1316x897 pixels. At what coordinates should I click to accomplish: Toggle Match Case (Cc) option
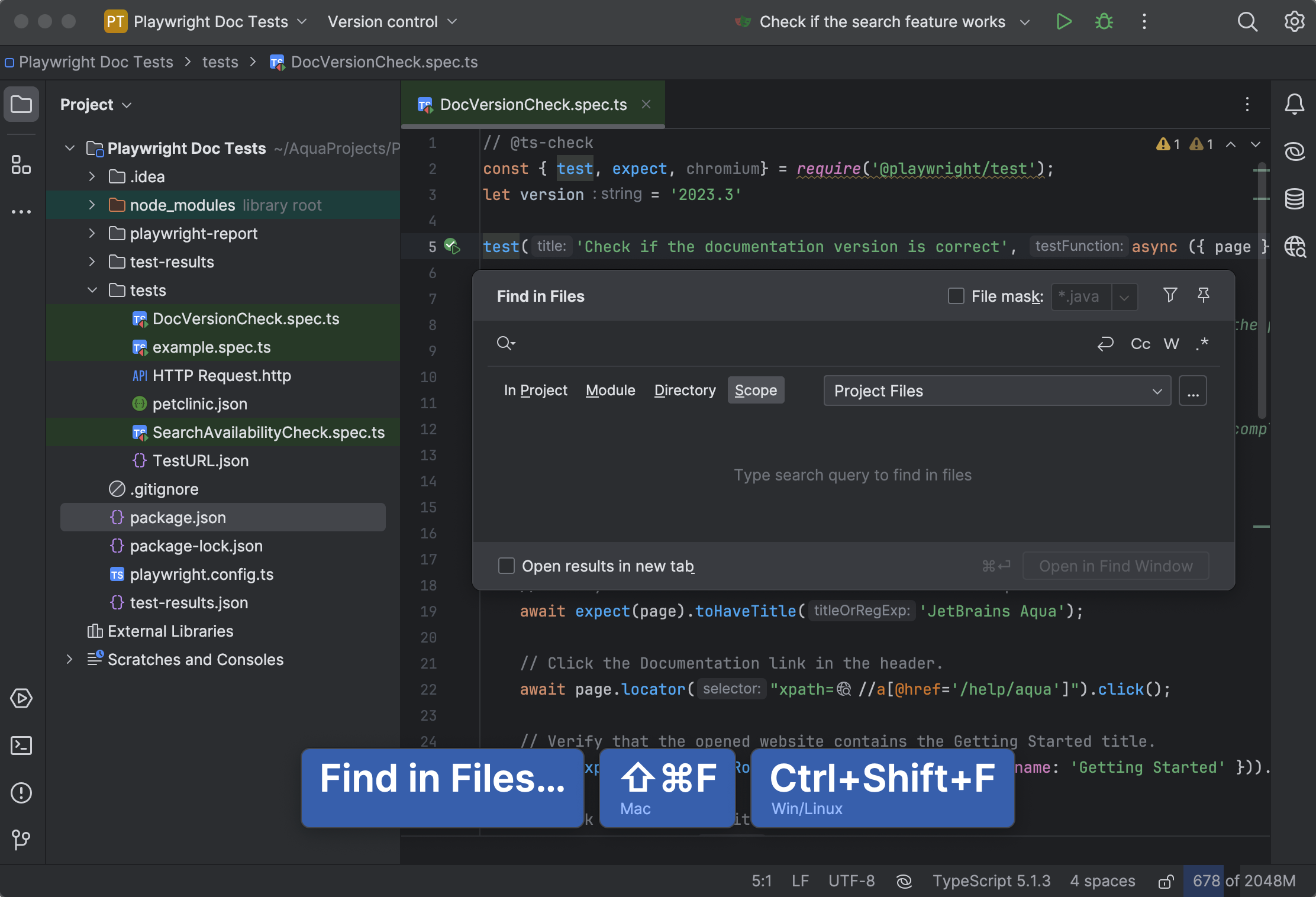tap(1140, 344)
